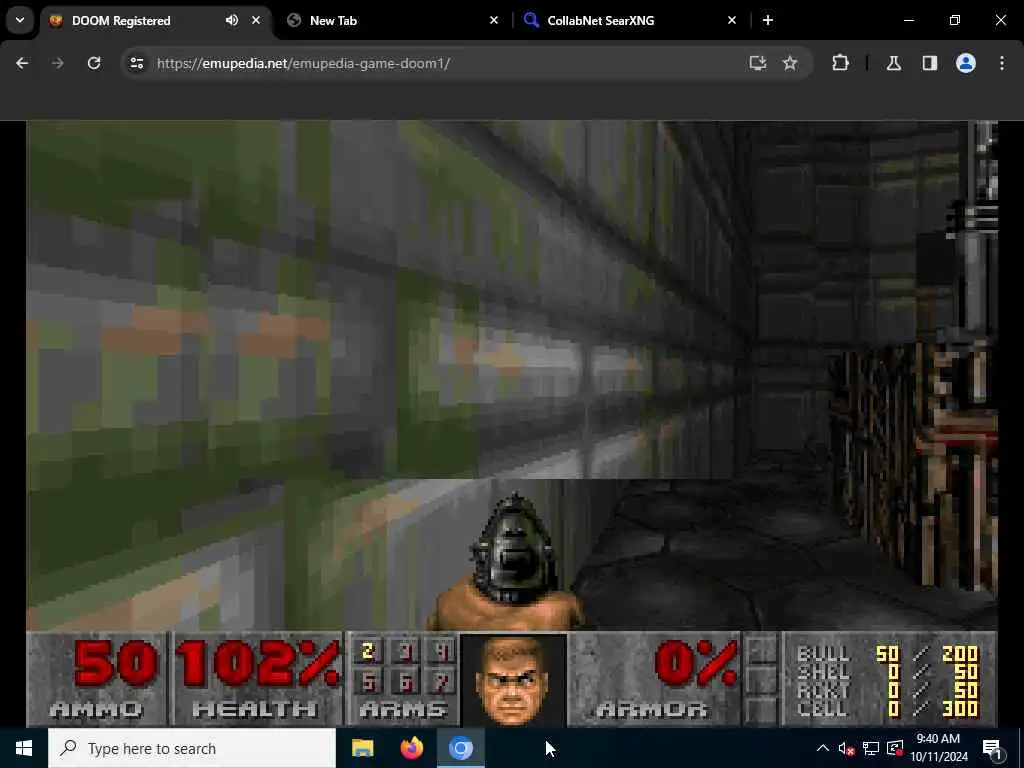The width and height of the screenshot is (1024, 768).
Task: Open the Extensions puzzle icon
Action: 840,63
